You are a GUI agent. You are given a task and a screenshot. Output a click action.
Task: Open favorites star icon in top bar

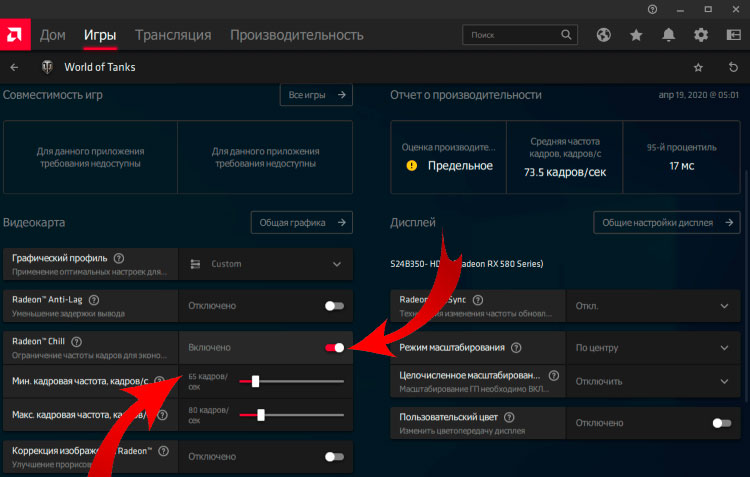pyautogui.click(x=636, y=35)
